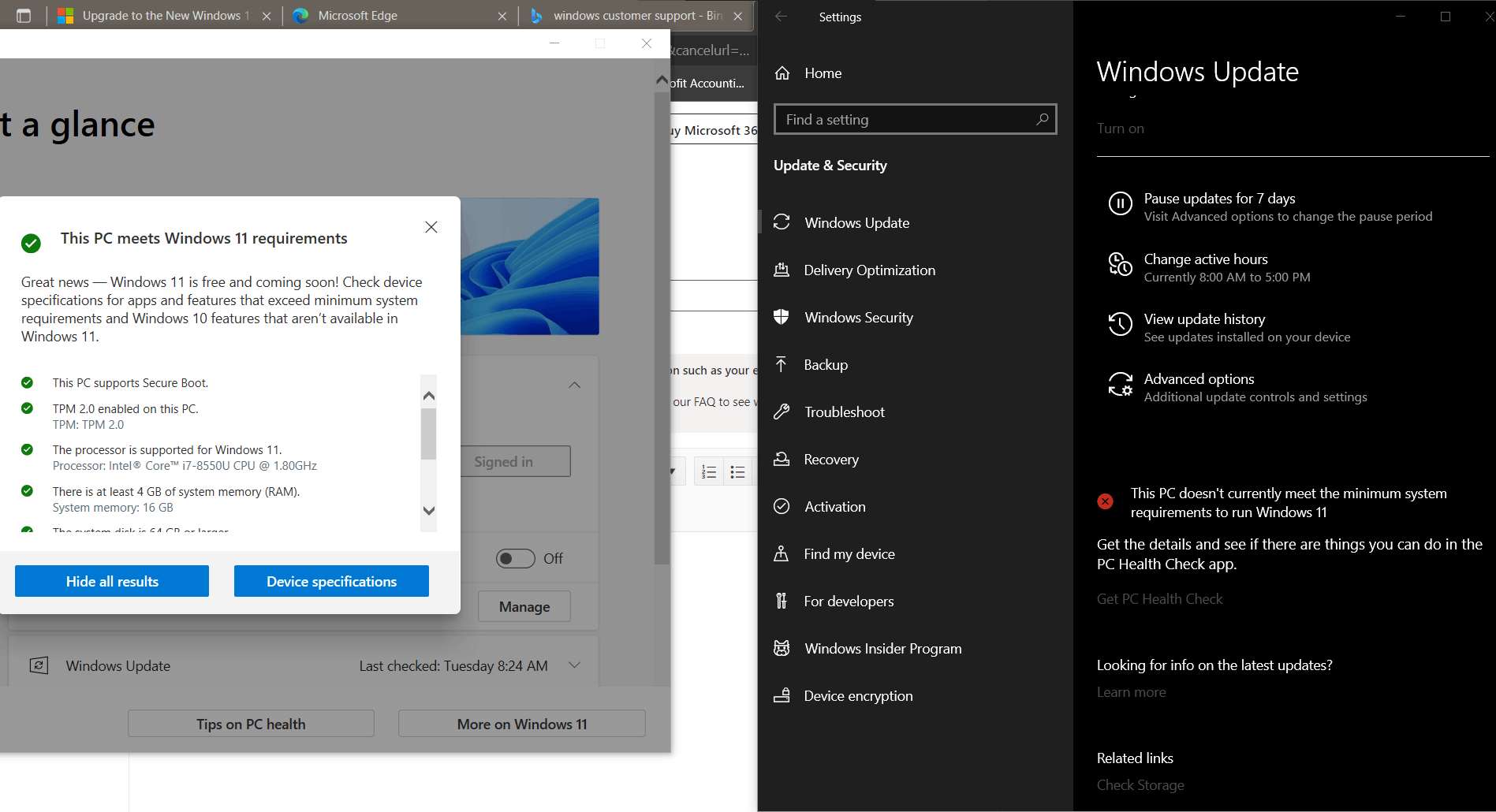
Task: Click the Settings back arrow
Action: tap(781, 17)
